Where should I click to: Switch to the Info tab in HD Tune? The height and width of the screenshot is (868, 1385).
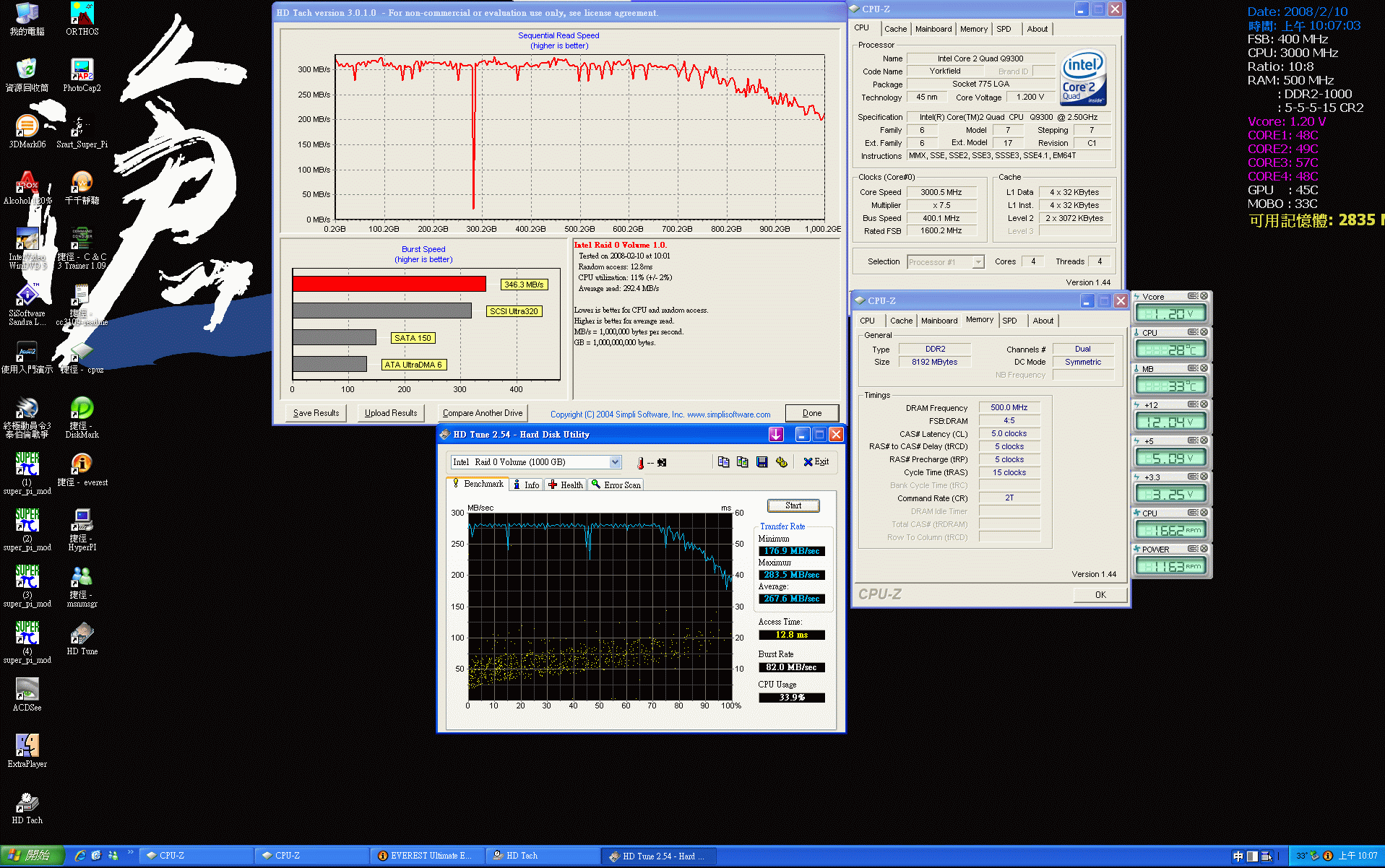[x=527, y=485]
